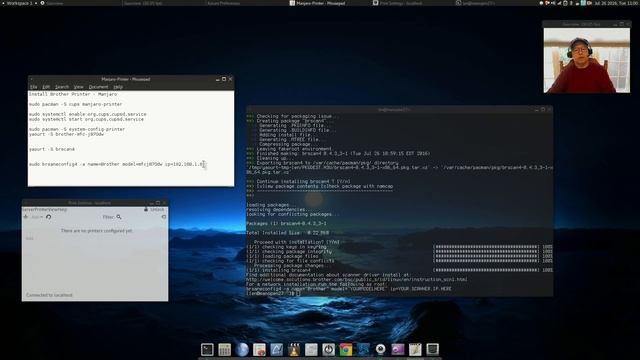The height and width of the screenshot is (360, 640).
Task: Click the brsaneconfig4 command line in Mousepad
Action: [x=116, y=164]
